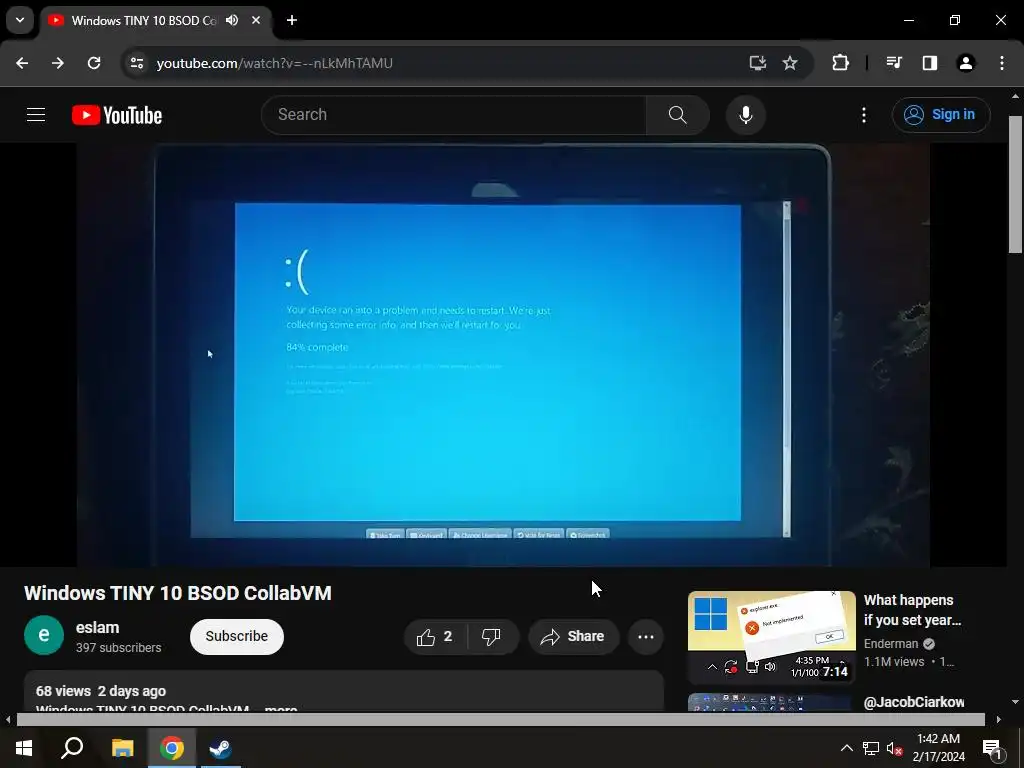Open the Enderman video thumbnail
Viewport: 1024px width, 768px height.
771,637
